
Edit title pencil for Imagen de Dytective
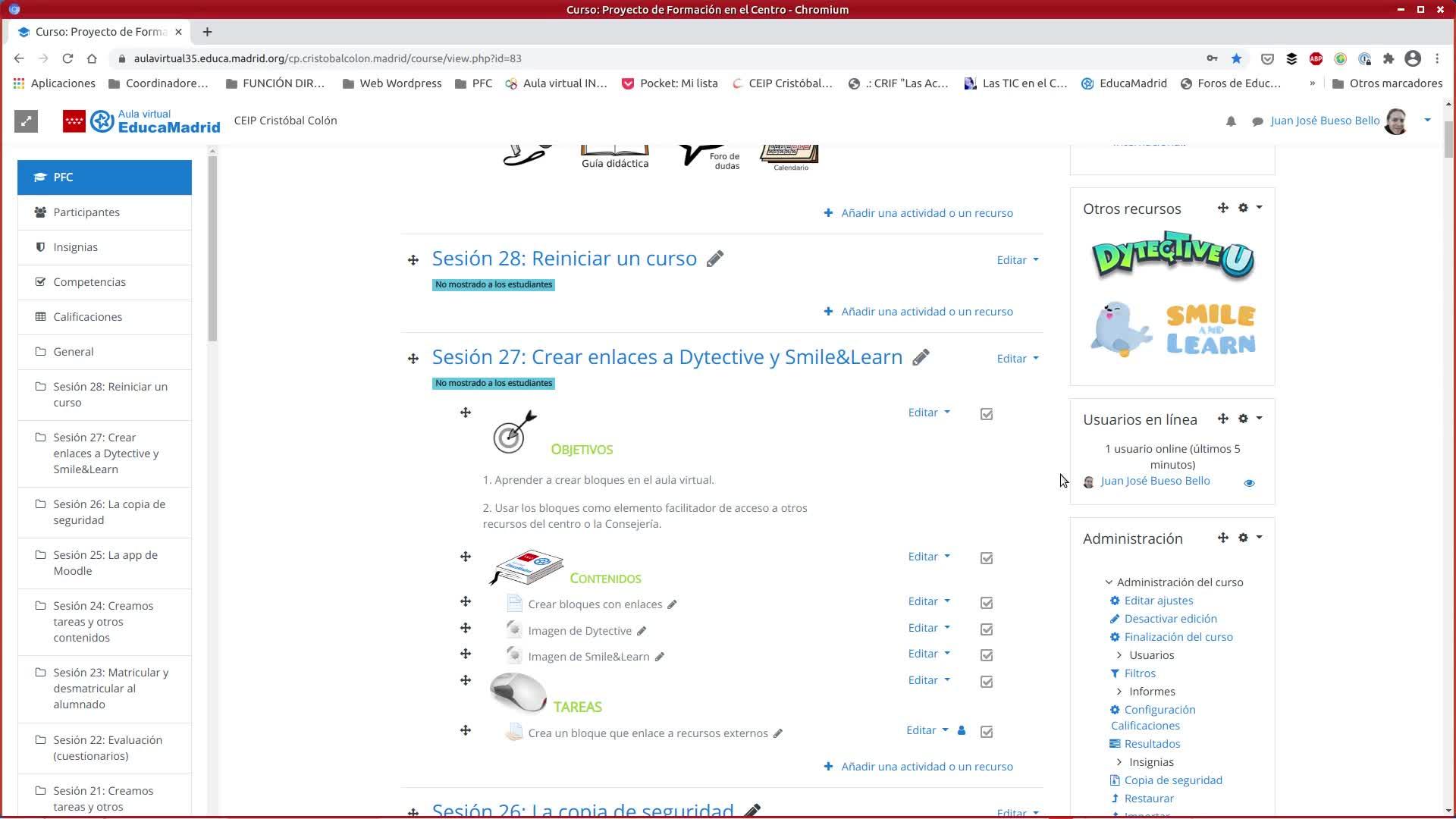(x=642, y=631)
